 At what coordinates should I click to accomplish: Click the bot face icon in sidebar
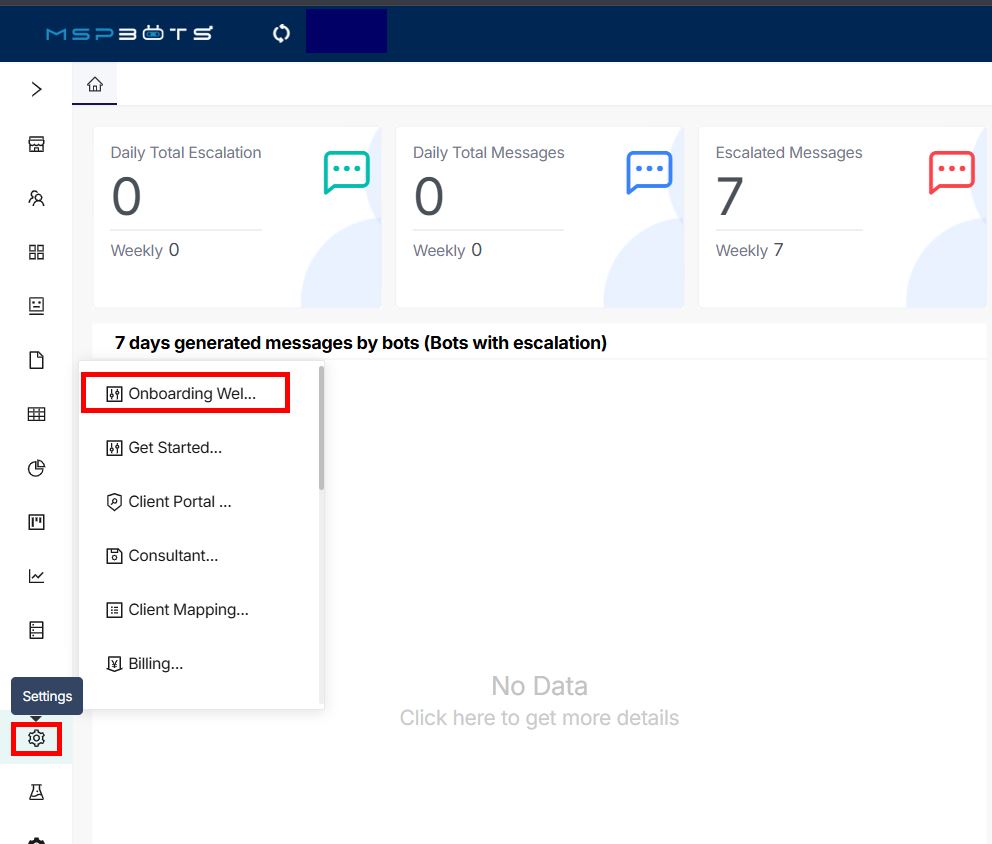36,306
